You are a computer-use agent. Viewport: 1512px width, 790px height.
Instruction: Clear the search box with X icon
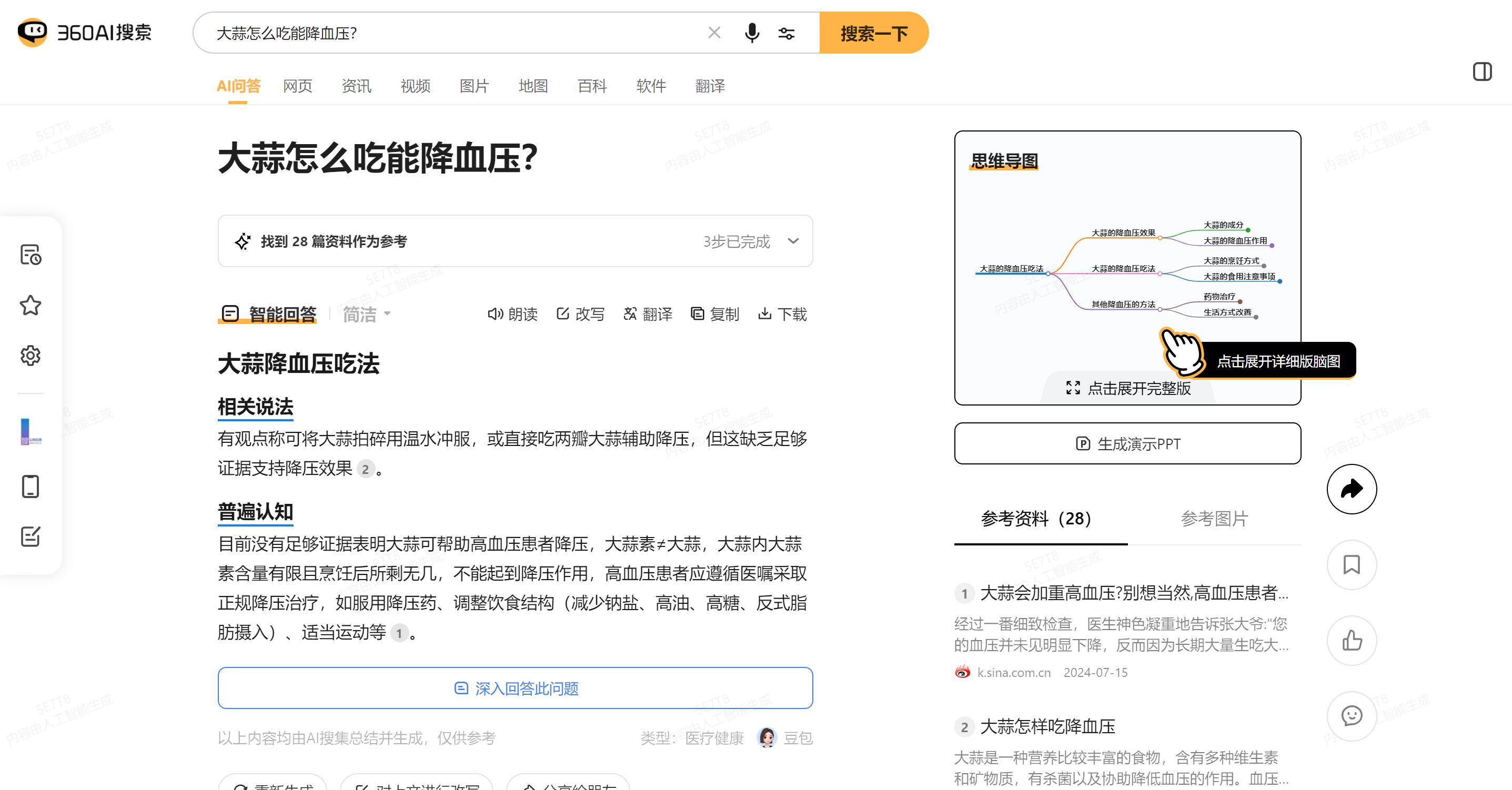coord(714,33)
